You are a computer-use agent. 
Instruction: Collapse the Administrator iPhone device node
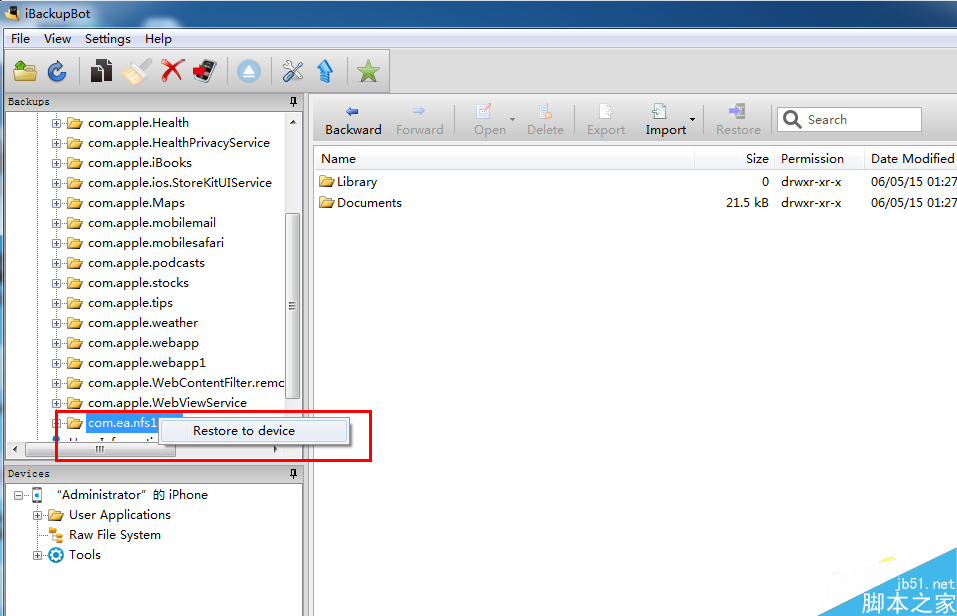(x=19, y=495)
